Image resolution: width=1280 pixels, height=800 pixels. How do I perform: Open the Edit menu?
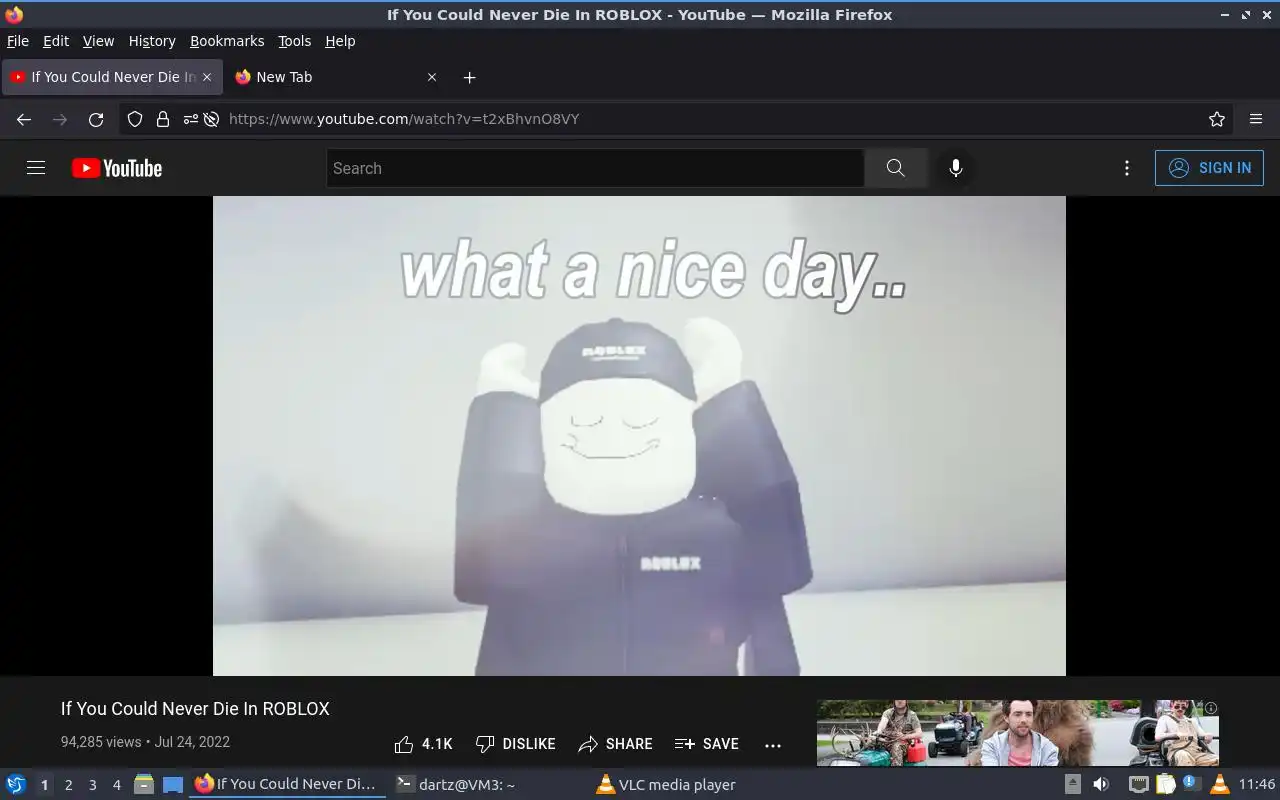(56, 41)
